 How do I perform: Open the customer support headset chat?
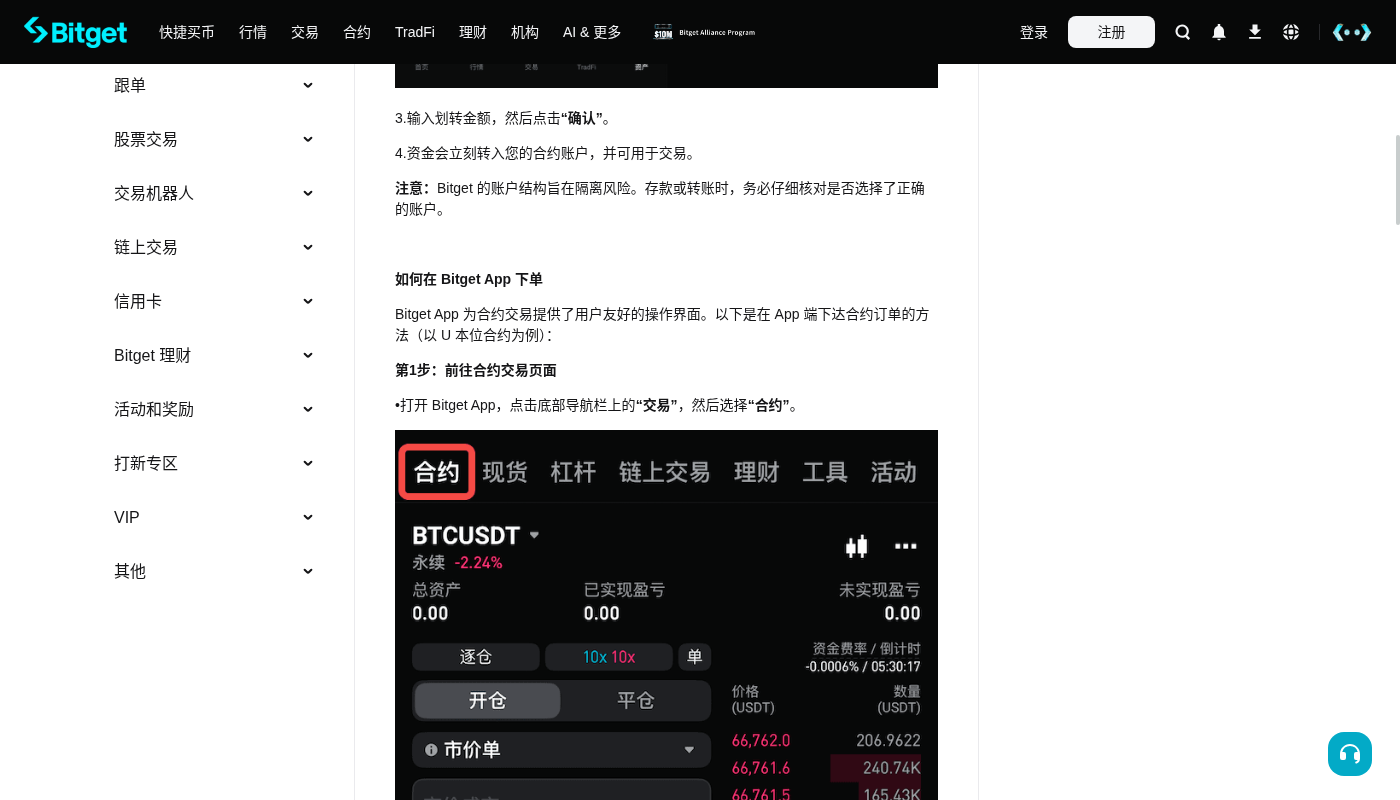[x=1350, y=754]
